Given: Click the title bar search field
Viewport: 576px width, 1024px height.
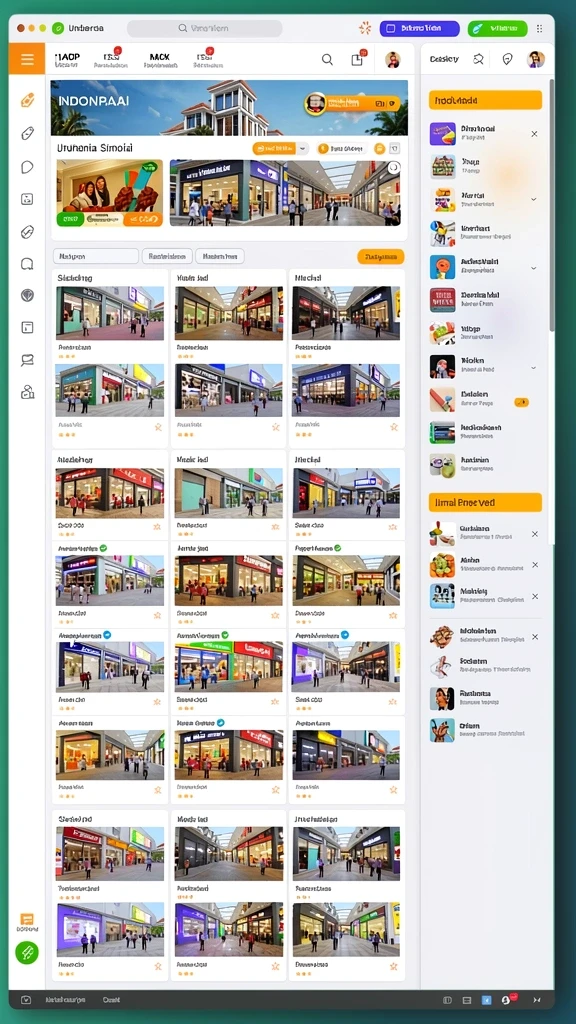Looking at the screenshot, I should pos(204,28).
